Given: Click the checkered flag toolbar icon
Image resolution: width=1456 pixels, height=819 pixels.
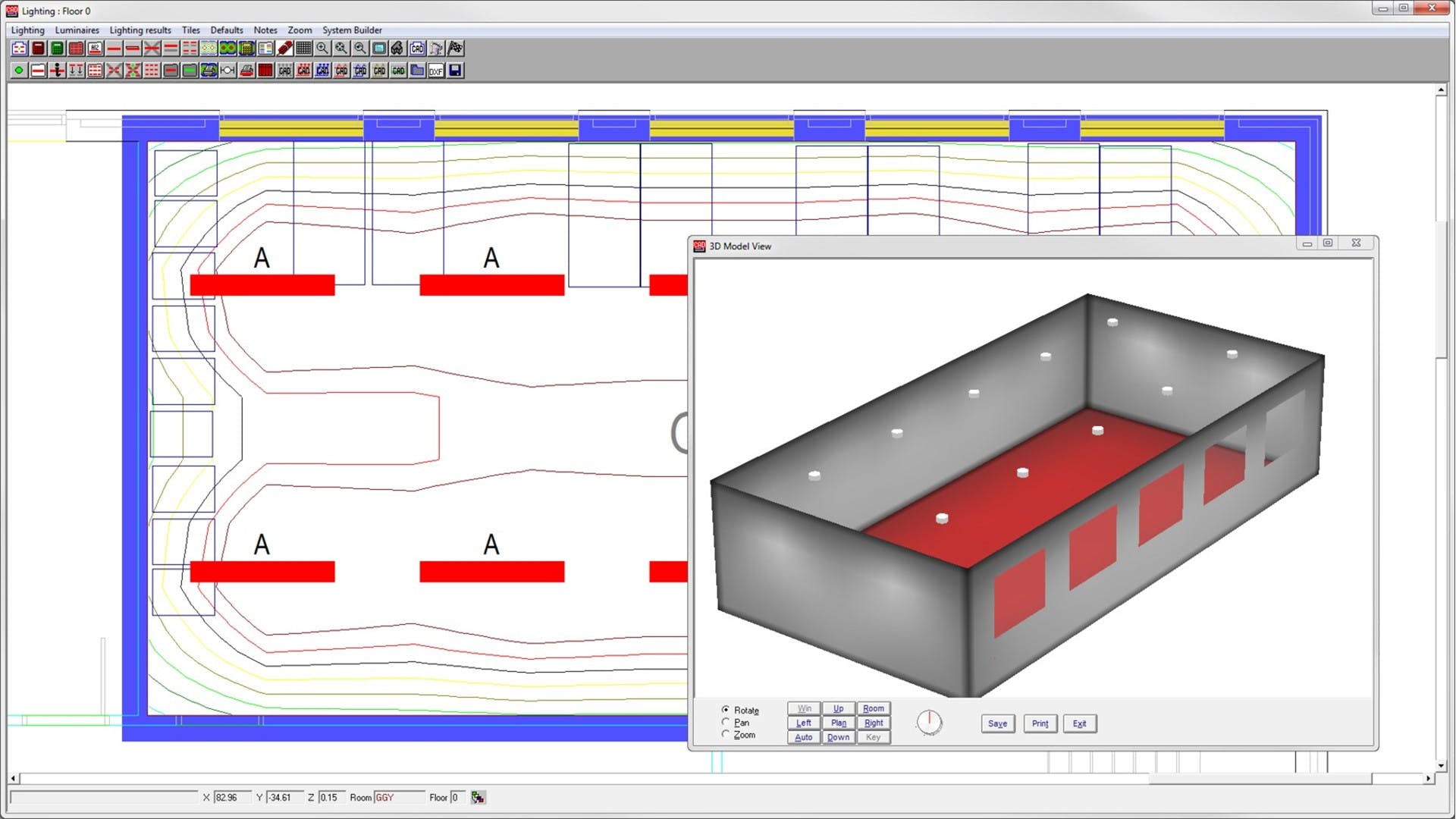Looking at the screenshot, I should tap(455, 48).
